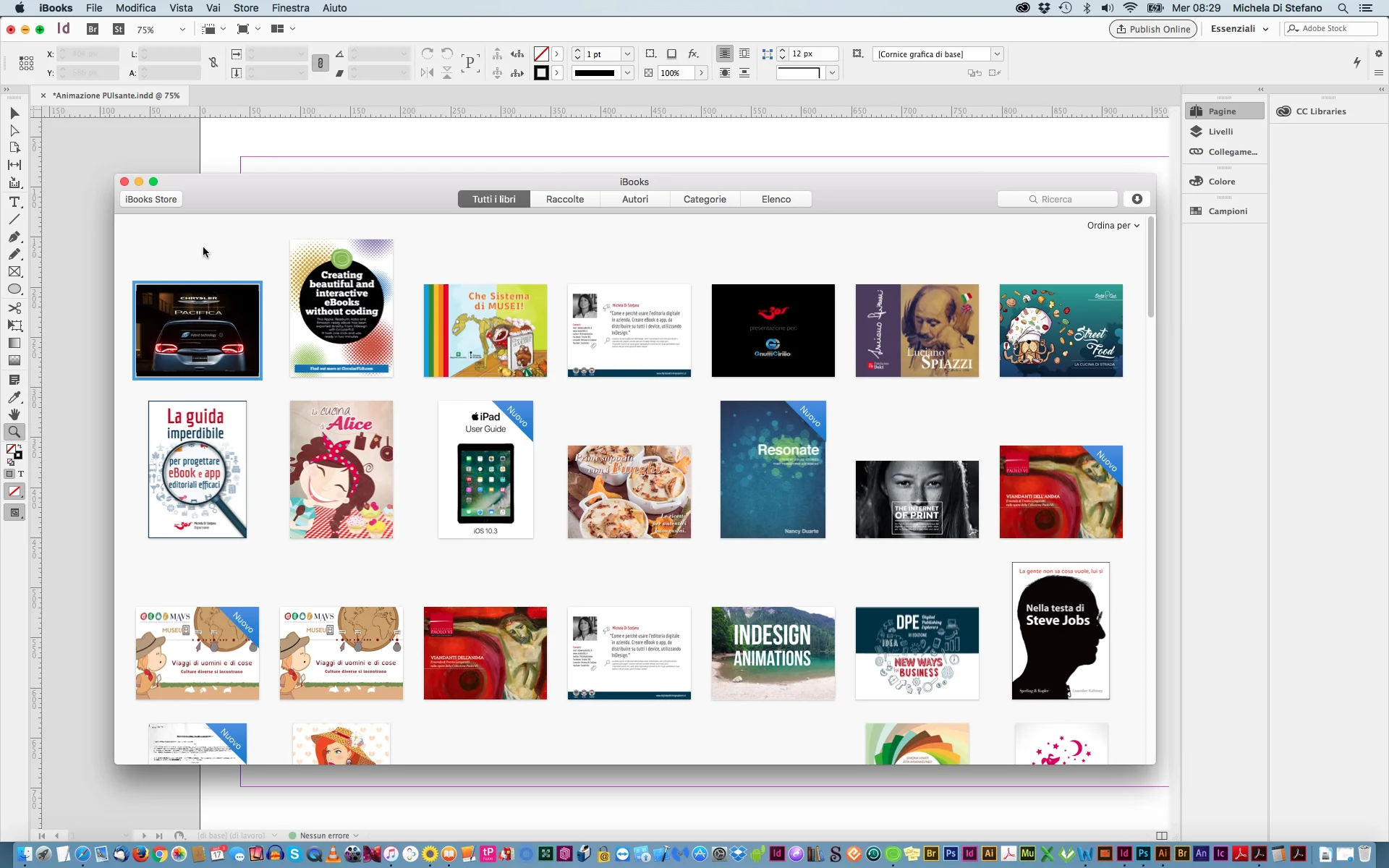1389x868 pixels.
Task: Select the Eyedropper tool
Action: (14, 398)
